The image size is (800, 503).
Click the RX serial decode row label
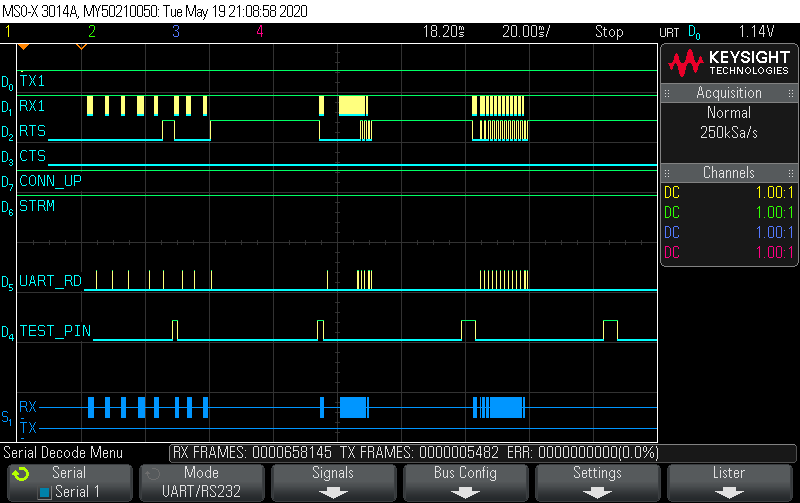pyautogui.click(x=28, y=407)
